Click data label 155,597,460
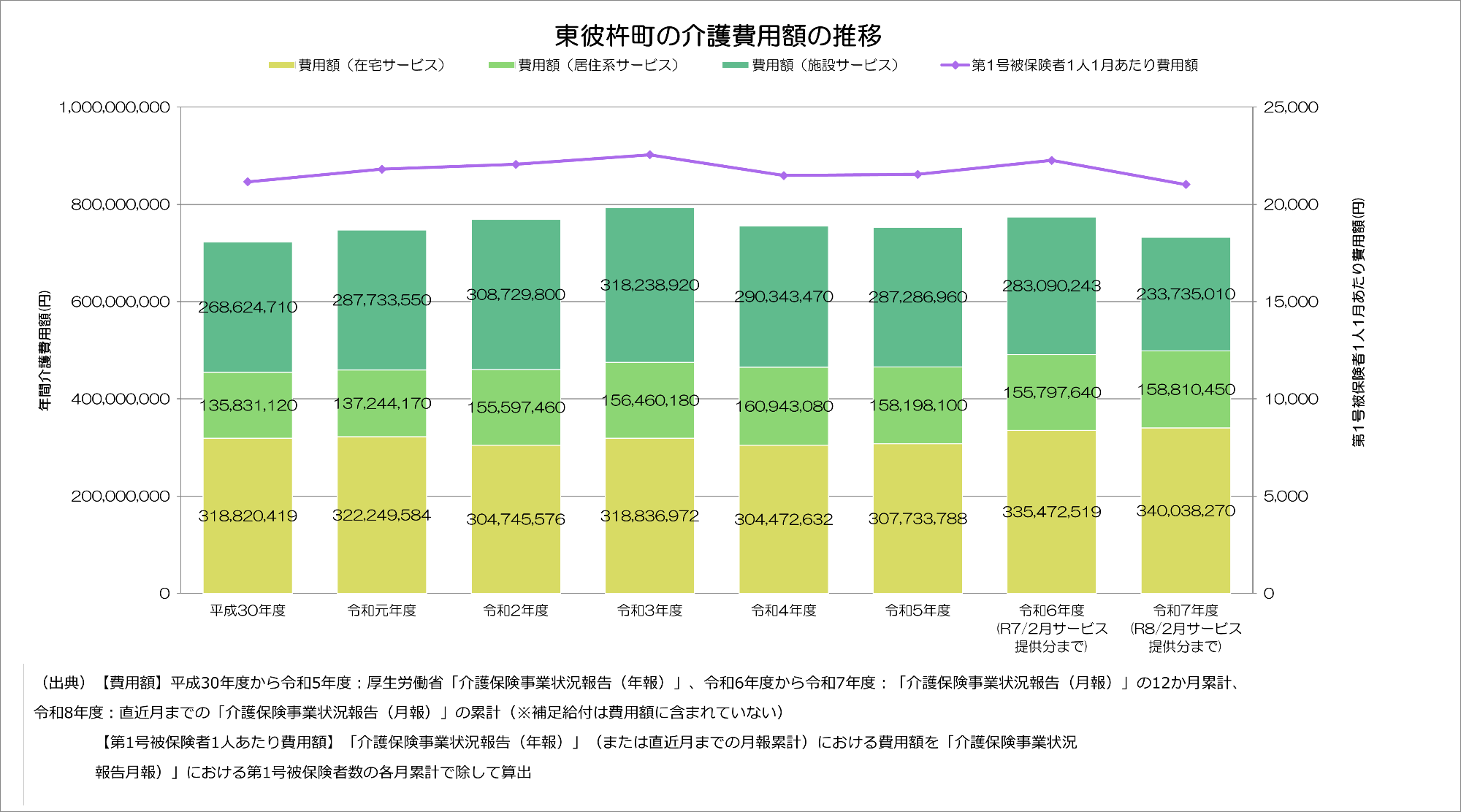Viewport: 1461px width, 812px height. 516,407
